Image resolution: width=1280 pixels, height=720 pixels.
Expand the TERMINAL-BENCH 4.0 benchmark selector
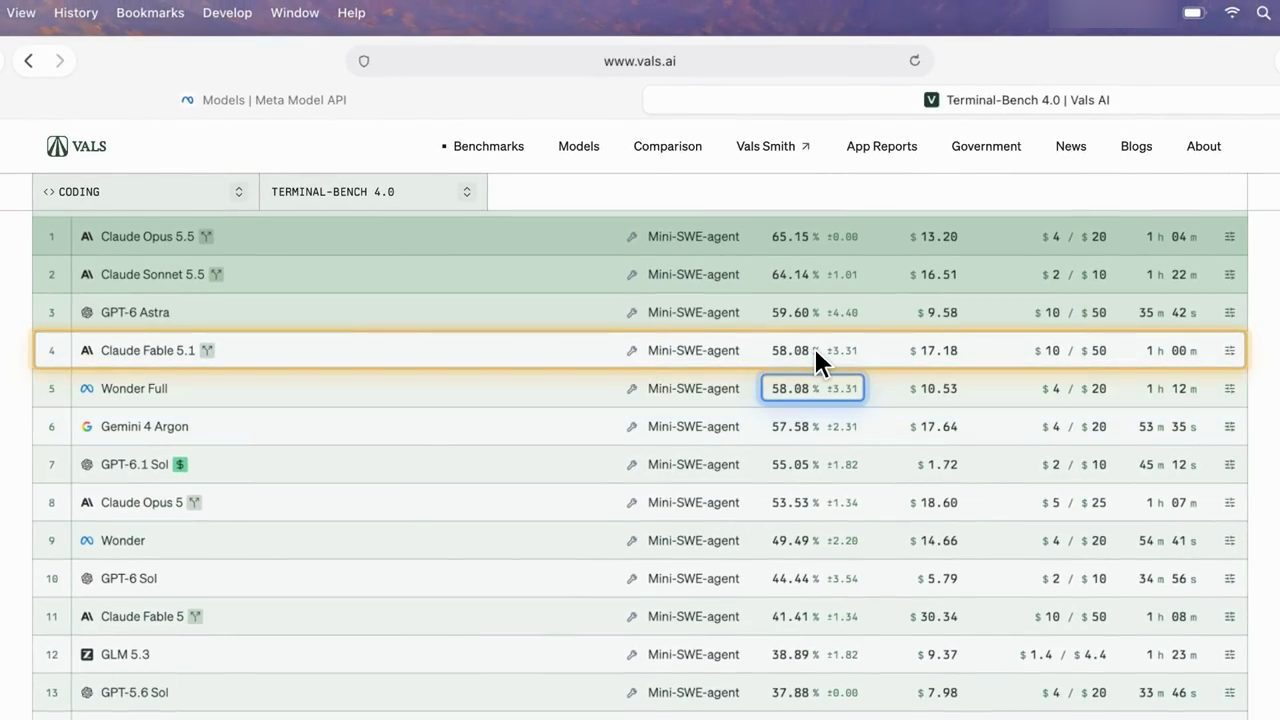point(373,192)
